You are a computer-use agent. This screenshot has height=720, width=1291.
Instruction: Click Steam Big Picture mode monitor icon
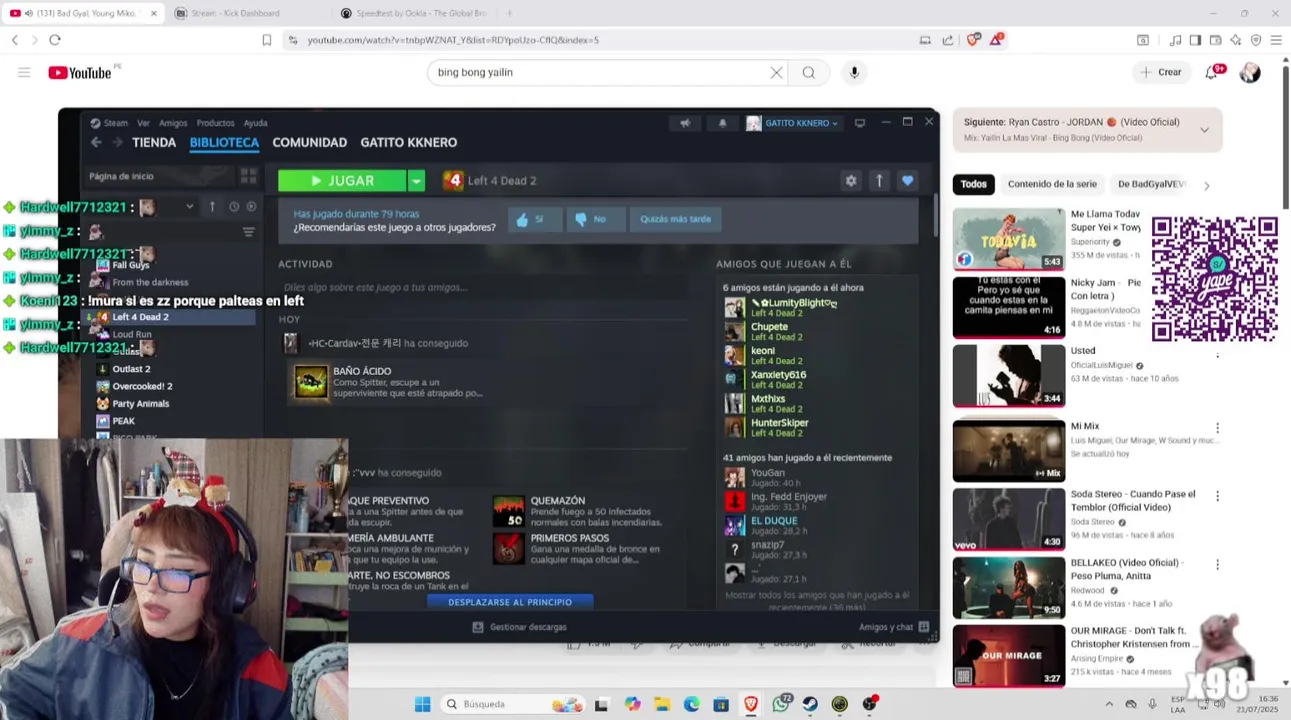(x=860, y=123)
